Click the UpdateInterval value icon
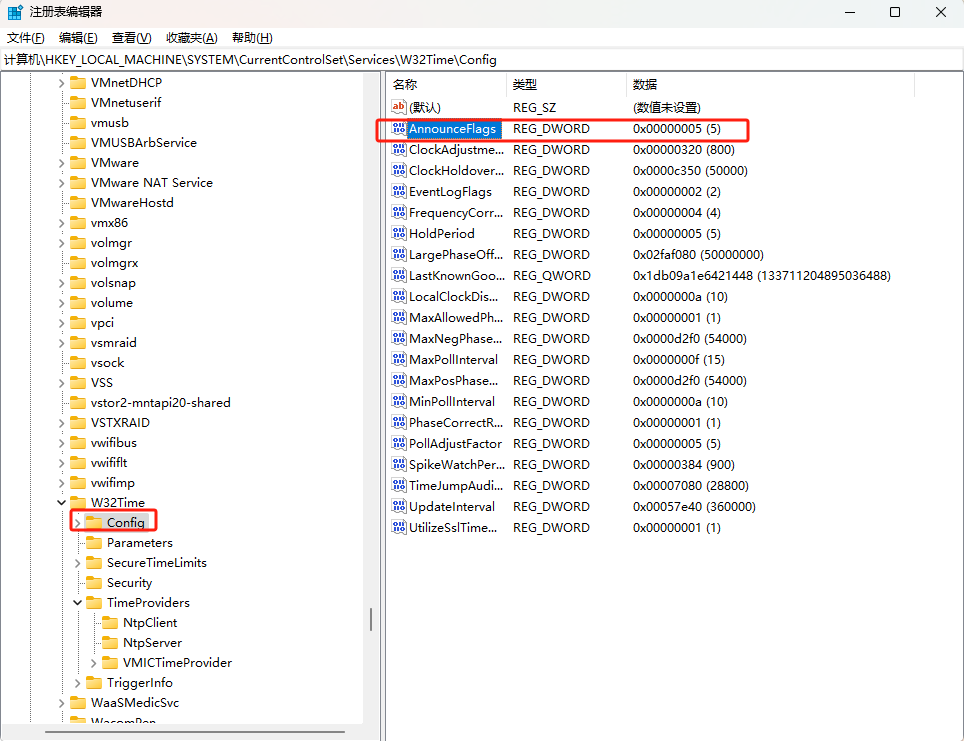964x741 pixels. point(399,507)
